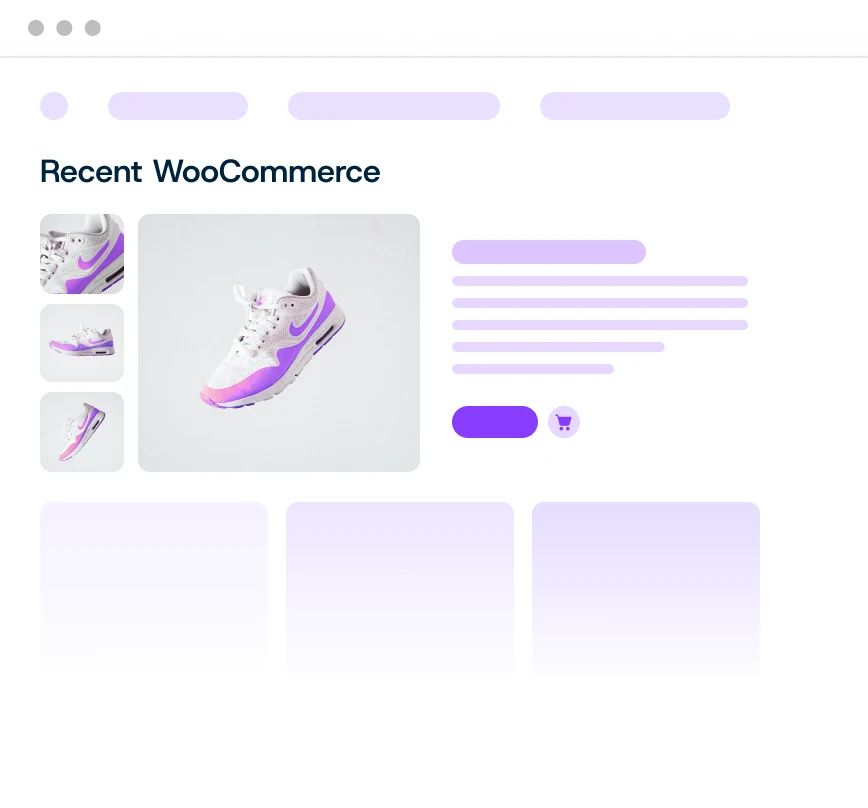Click the solid purple action button

click(495, 422)
